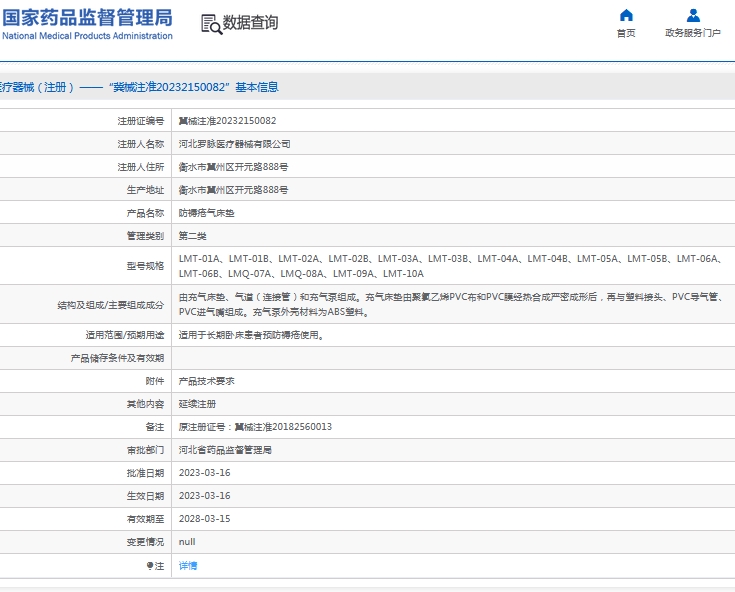Click the 数据查询 magnifier document icon
The image size is (735, 592).
point(211,24)
